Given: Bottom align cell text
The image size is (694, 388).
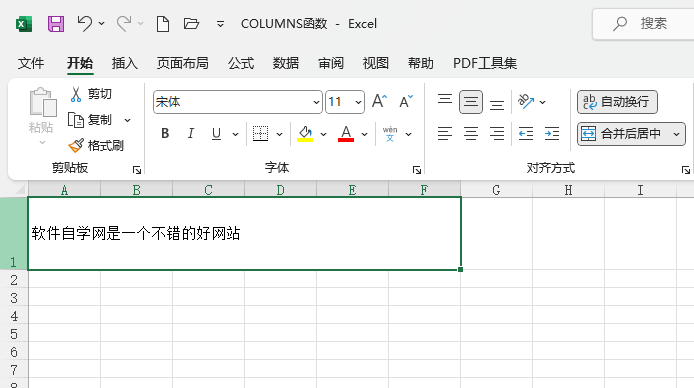Looking at the screenshot, I should (x=497, y=104).
